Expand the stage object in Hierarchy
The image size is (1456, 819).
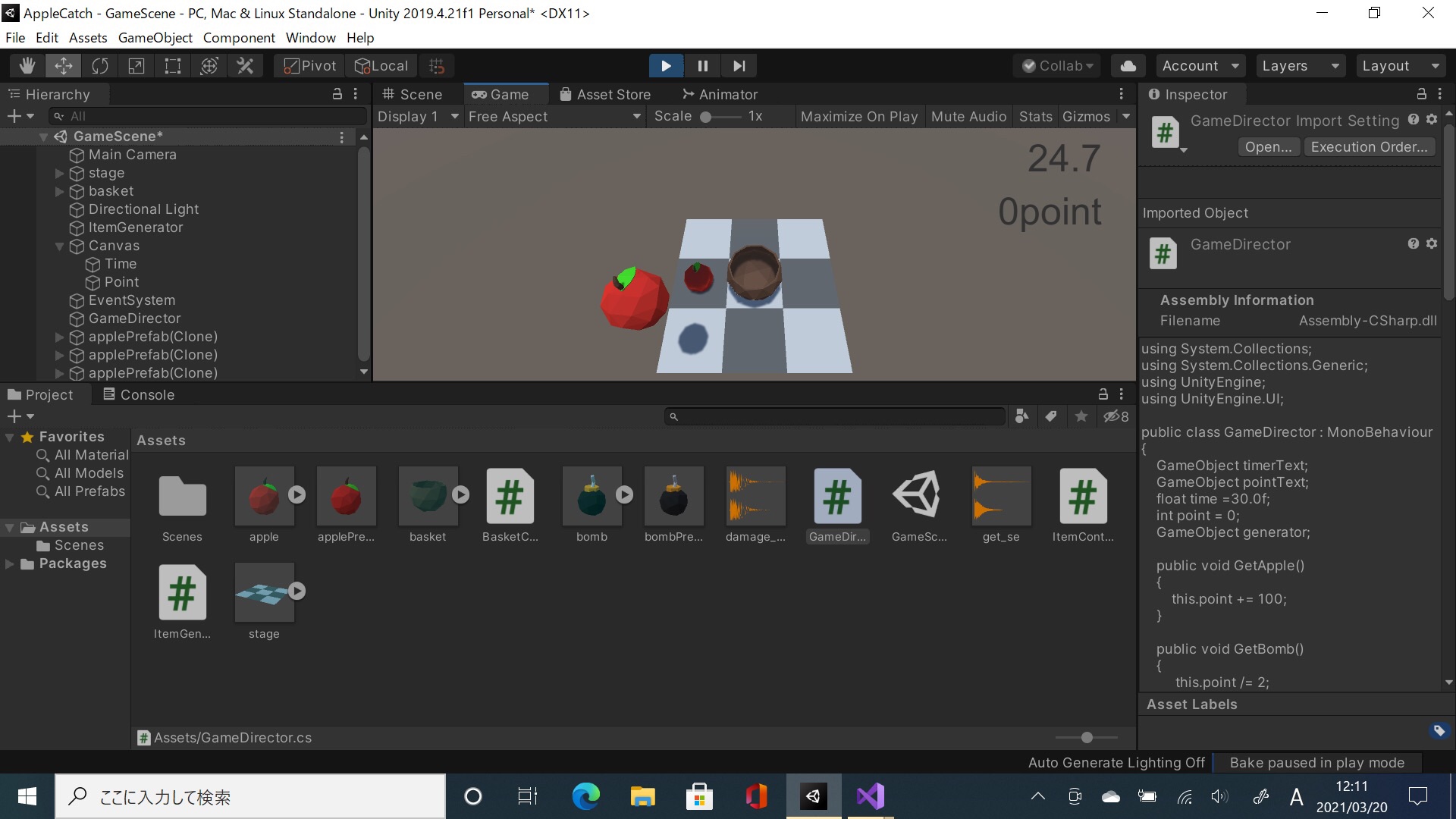60,173
